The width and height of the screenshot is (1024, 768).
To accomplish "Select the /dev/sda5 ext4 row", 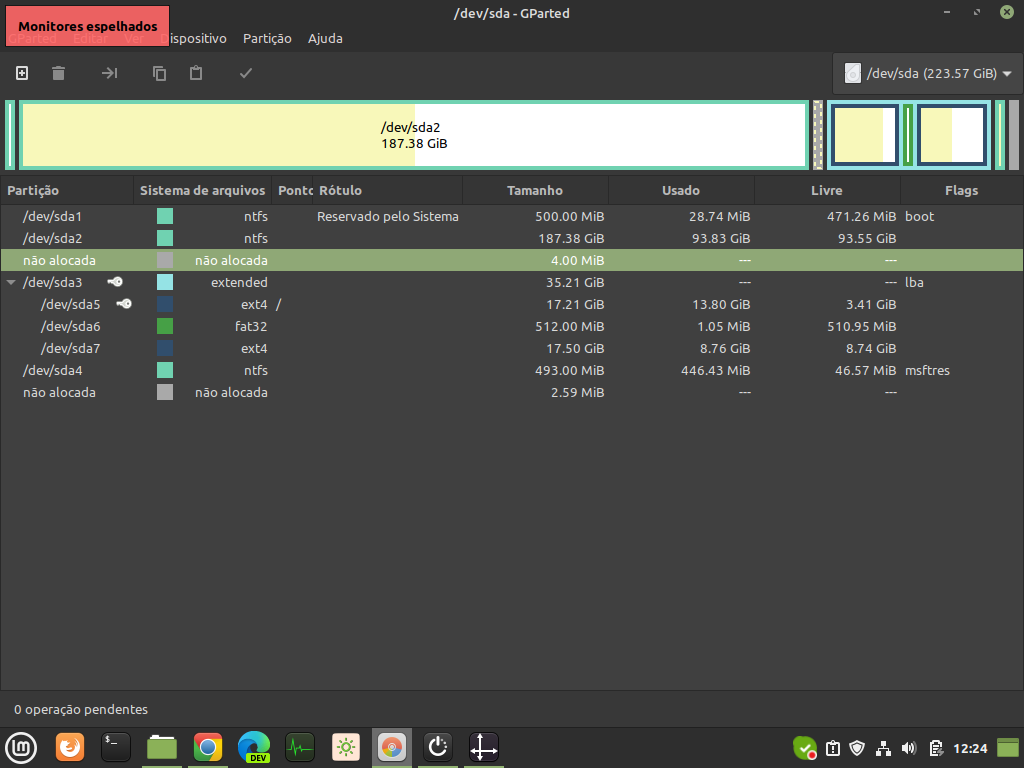I will [x=512, y=304].
